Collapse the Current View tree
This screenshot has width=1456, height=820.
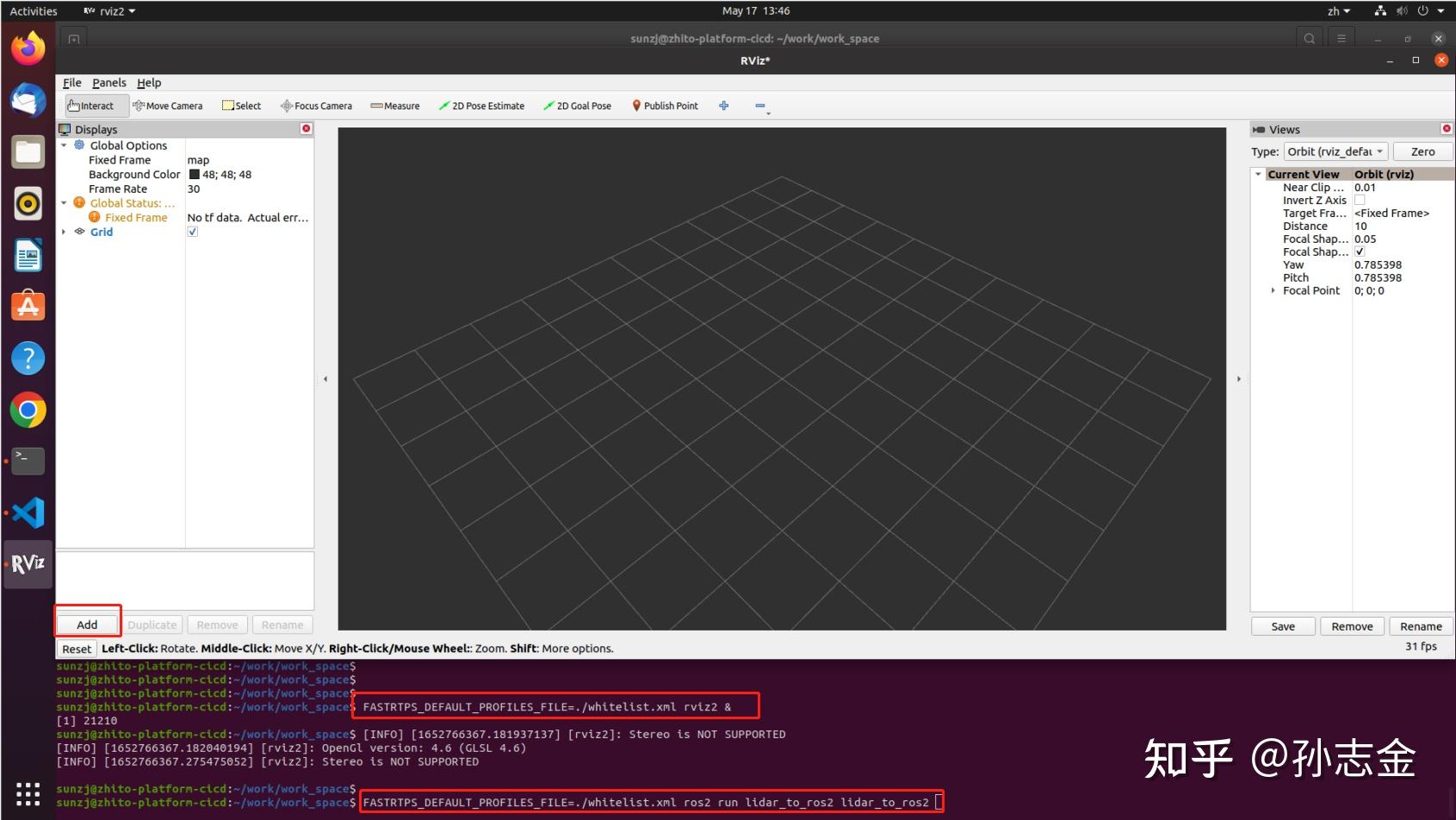[1259, 174]
